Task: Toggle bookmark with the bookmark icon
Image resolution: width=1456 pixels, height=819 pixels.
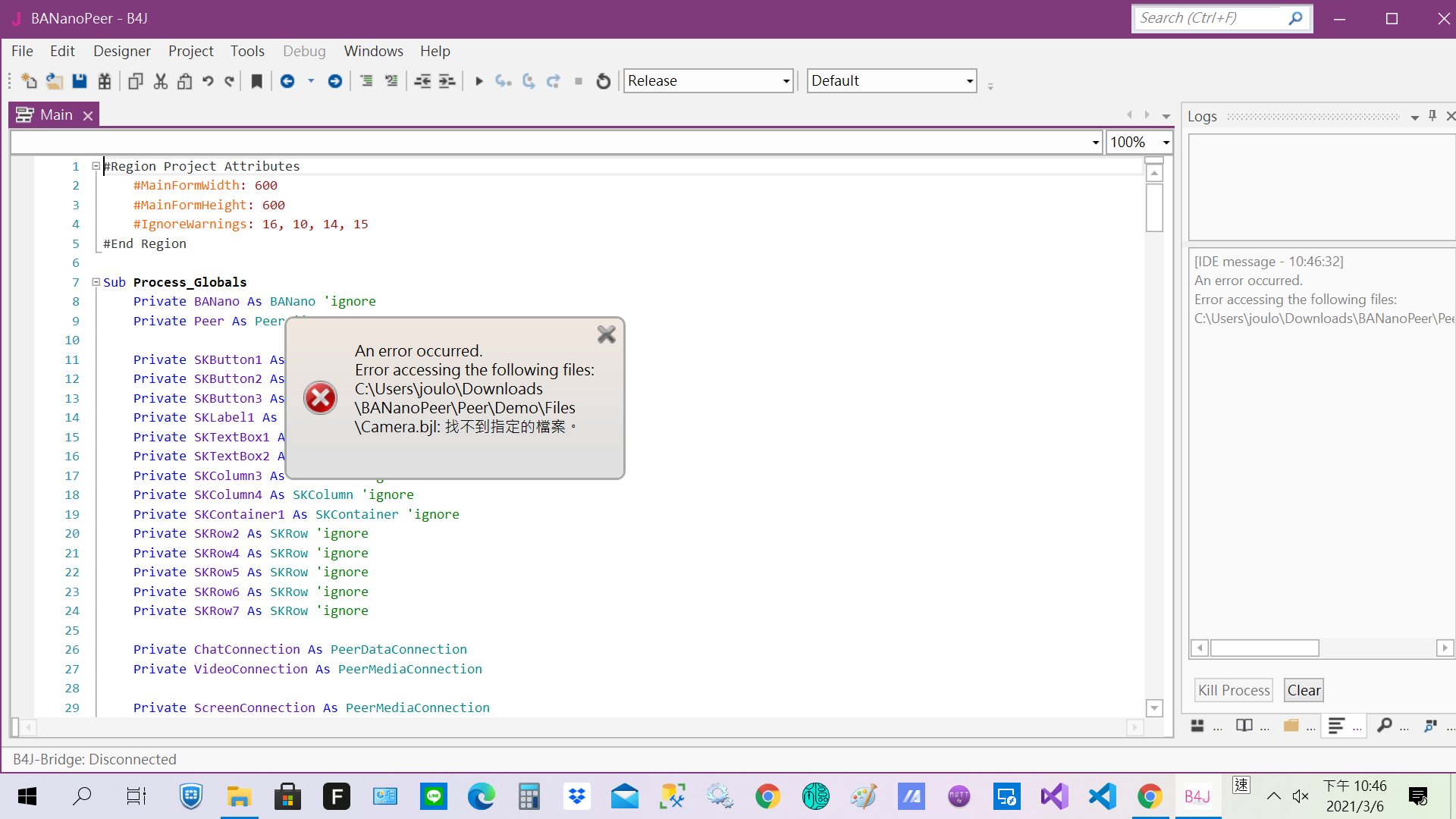Action: coord(256,81)
